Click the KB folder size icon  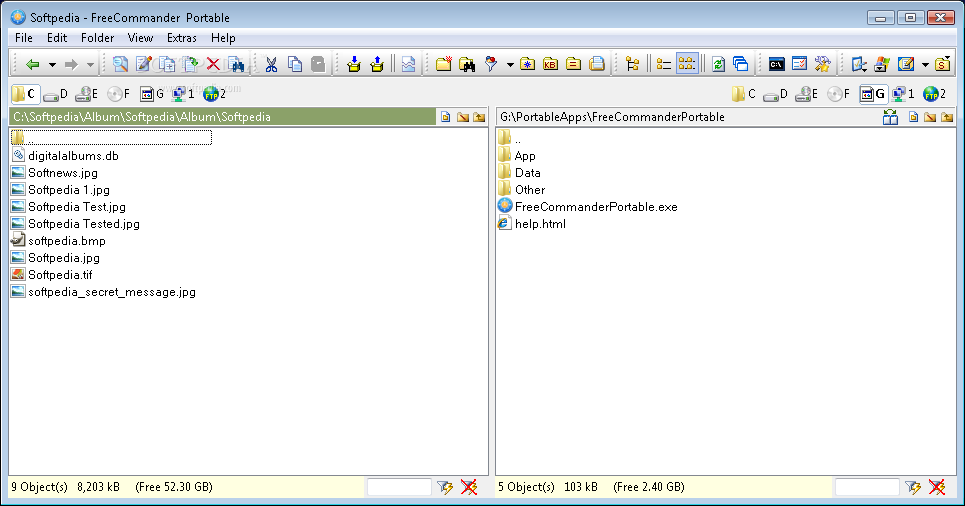pyautogui.click(x=550, y=64)
